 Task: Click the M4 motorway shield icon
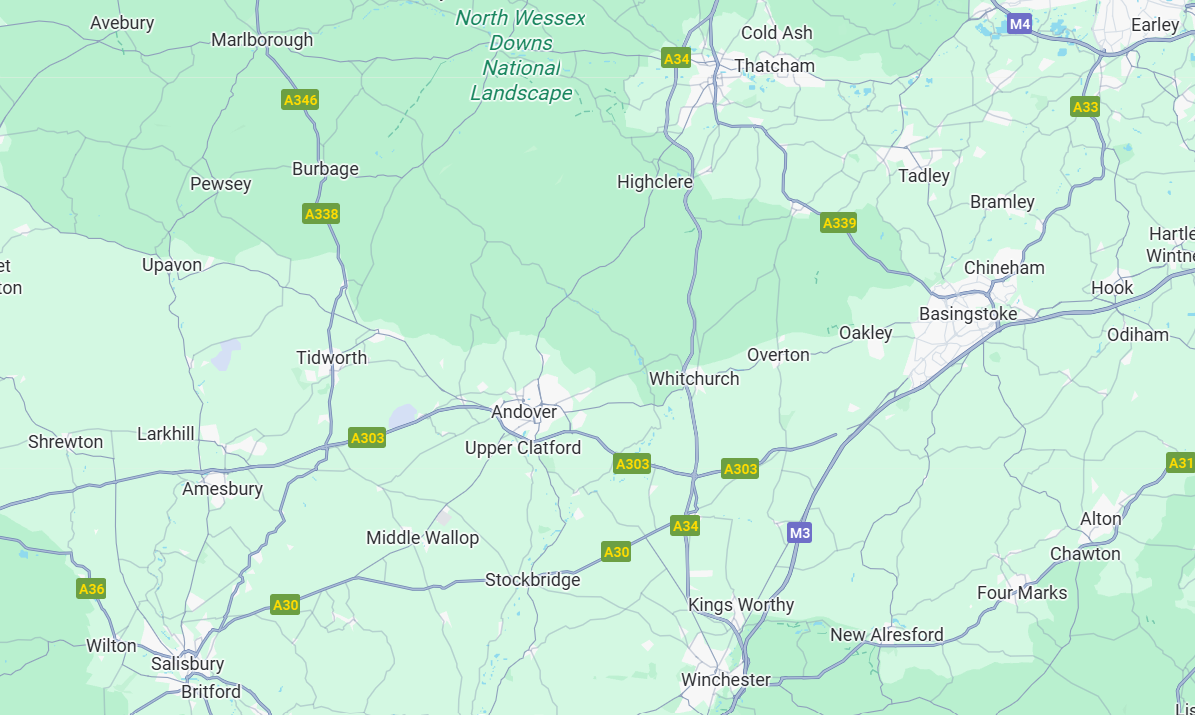tap(1020, 24)
